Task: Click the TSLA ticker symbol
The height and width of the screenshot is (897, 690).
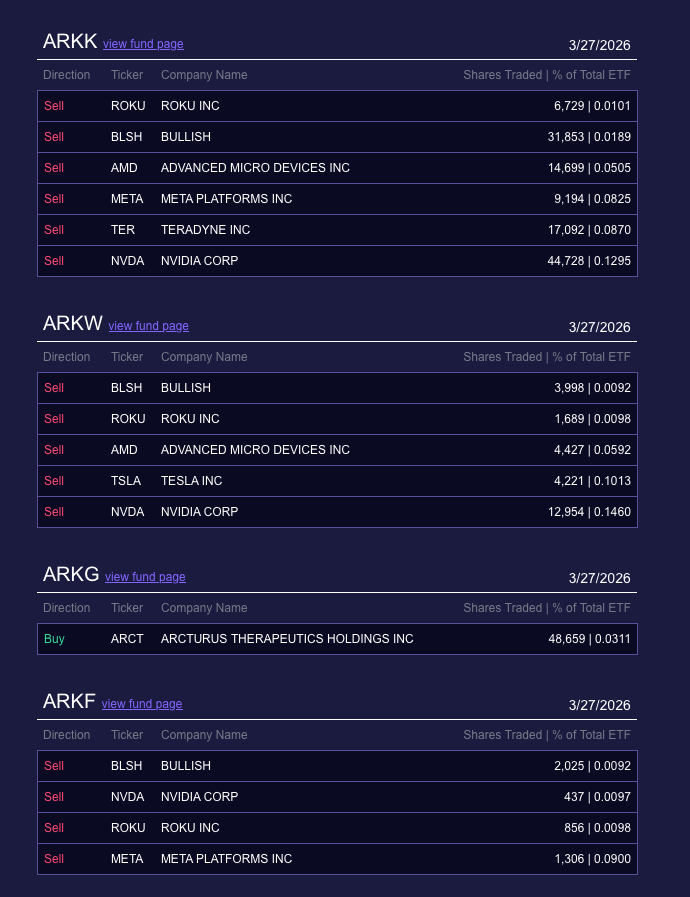Action: pyautogui.click(x=126, y=481)
